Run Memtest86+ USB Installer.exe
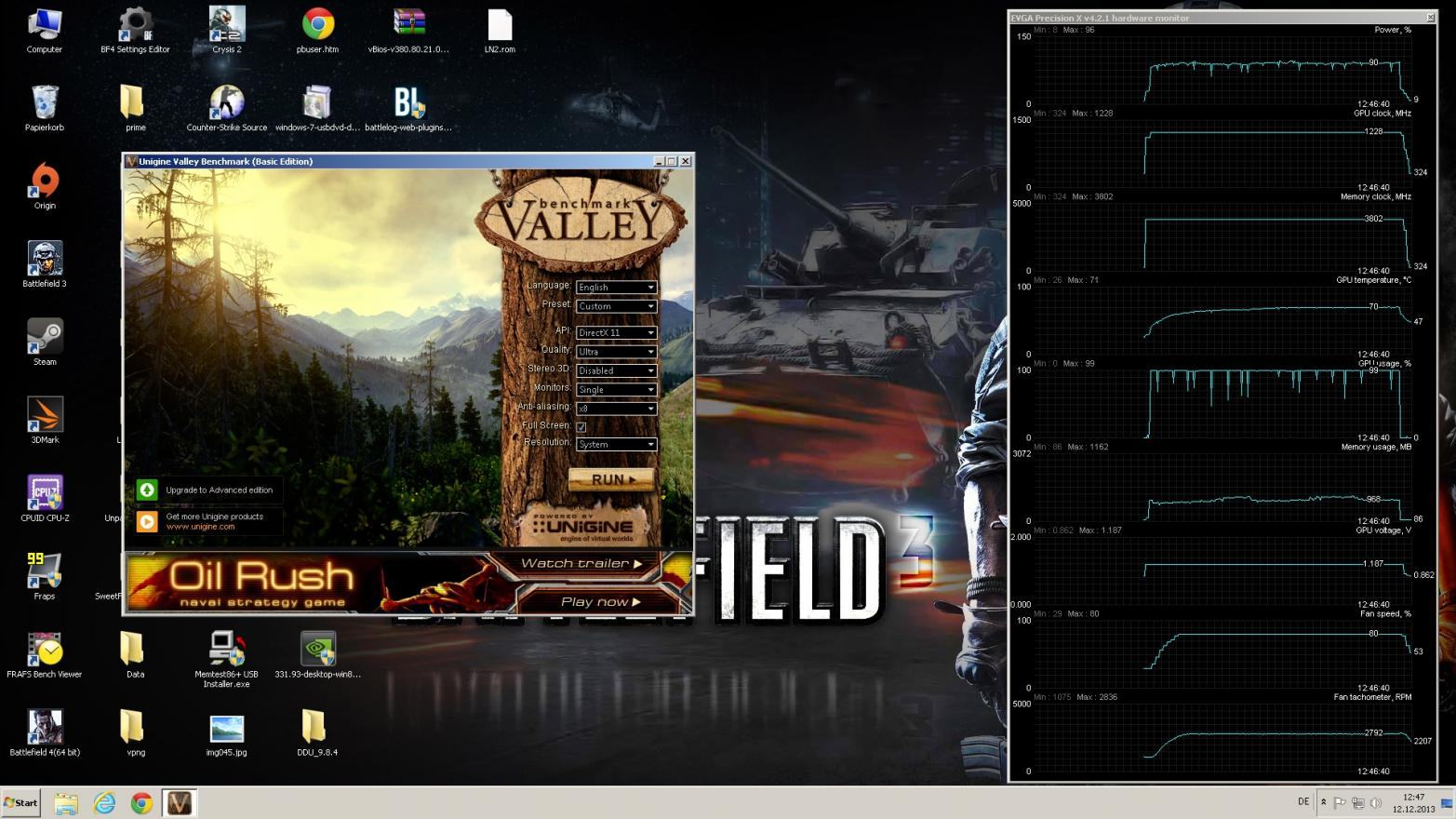Image resolution: width=1456 pixels, height=819 pixels. 226,659
